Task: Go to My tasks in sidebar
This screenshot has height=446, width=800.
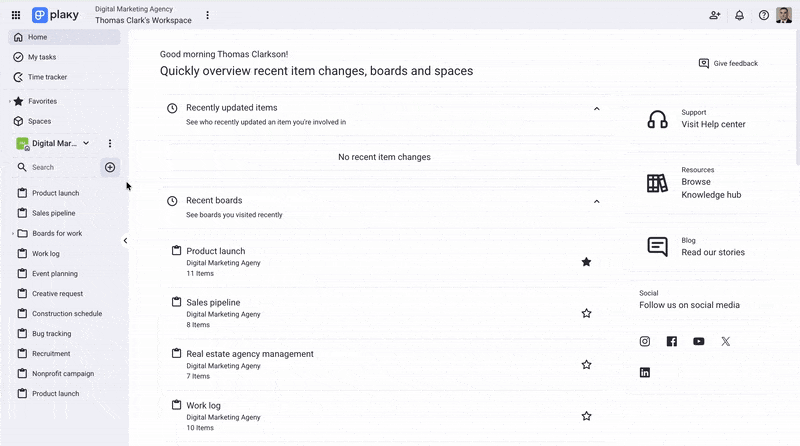Action: pos(42,57)
